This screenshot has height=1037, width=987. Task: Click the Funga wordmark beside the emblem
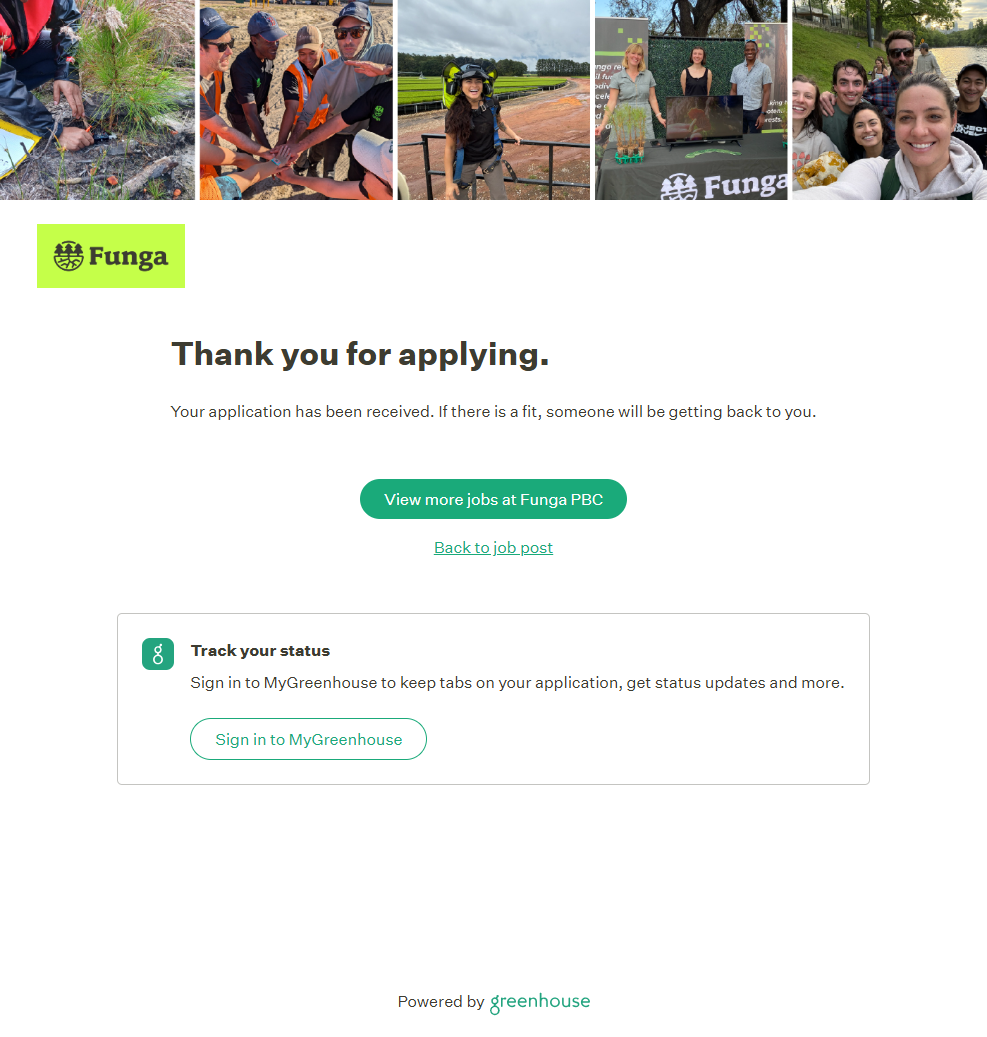(x=128, y=257)
